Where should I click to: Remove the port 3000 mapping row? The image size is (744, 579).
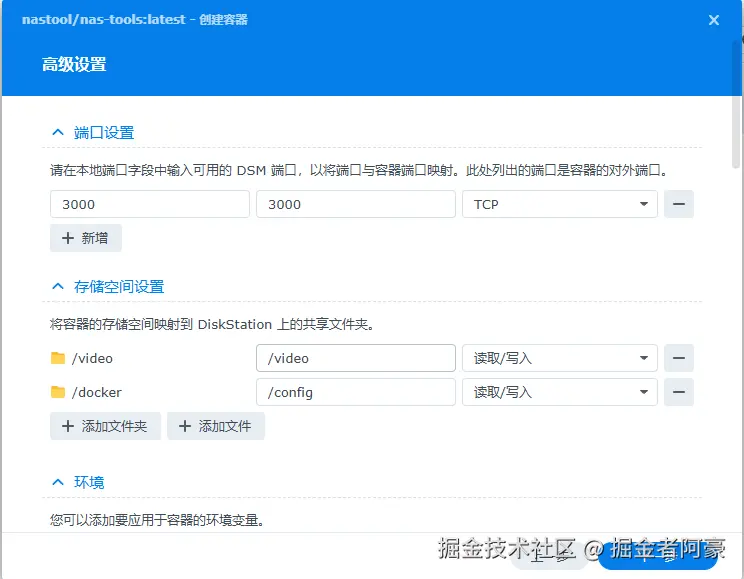[679, 204]
